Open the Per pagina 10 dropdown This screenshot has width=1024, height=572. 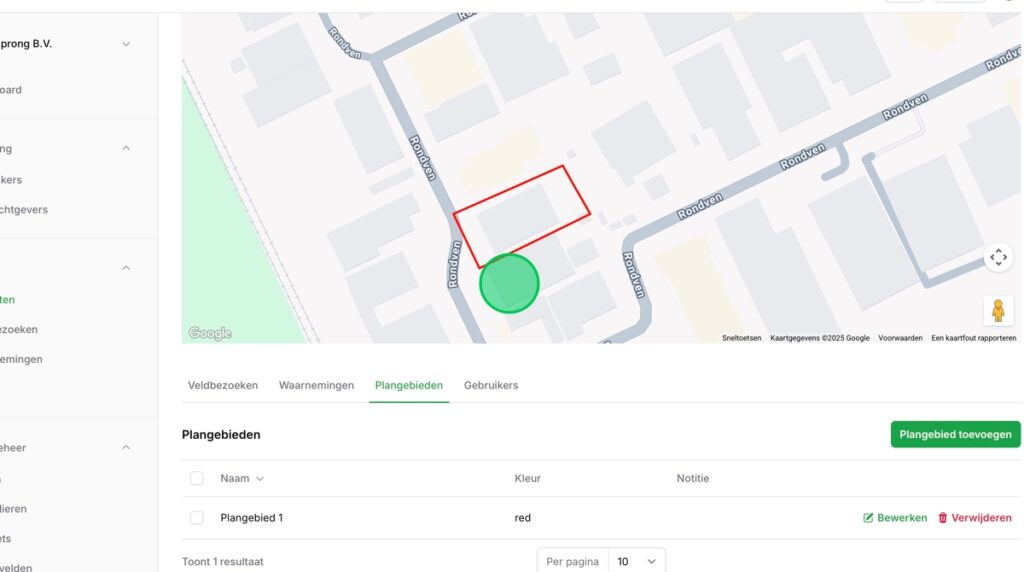click(x=636, y=561)
